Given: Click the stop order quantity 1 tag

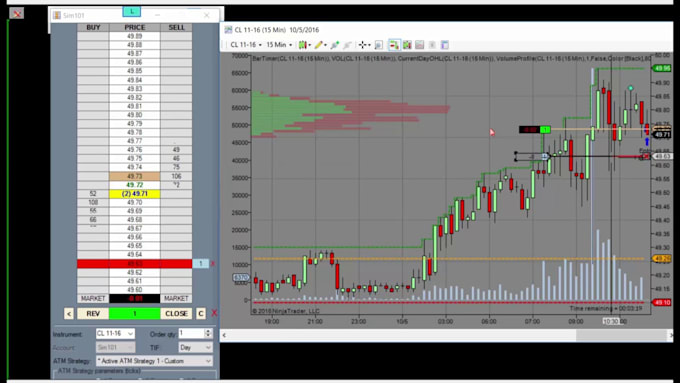Looking at the screenshot, I should [200, 264].
